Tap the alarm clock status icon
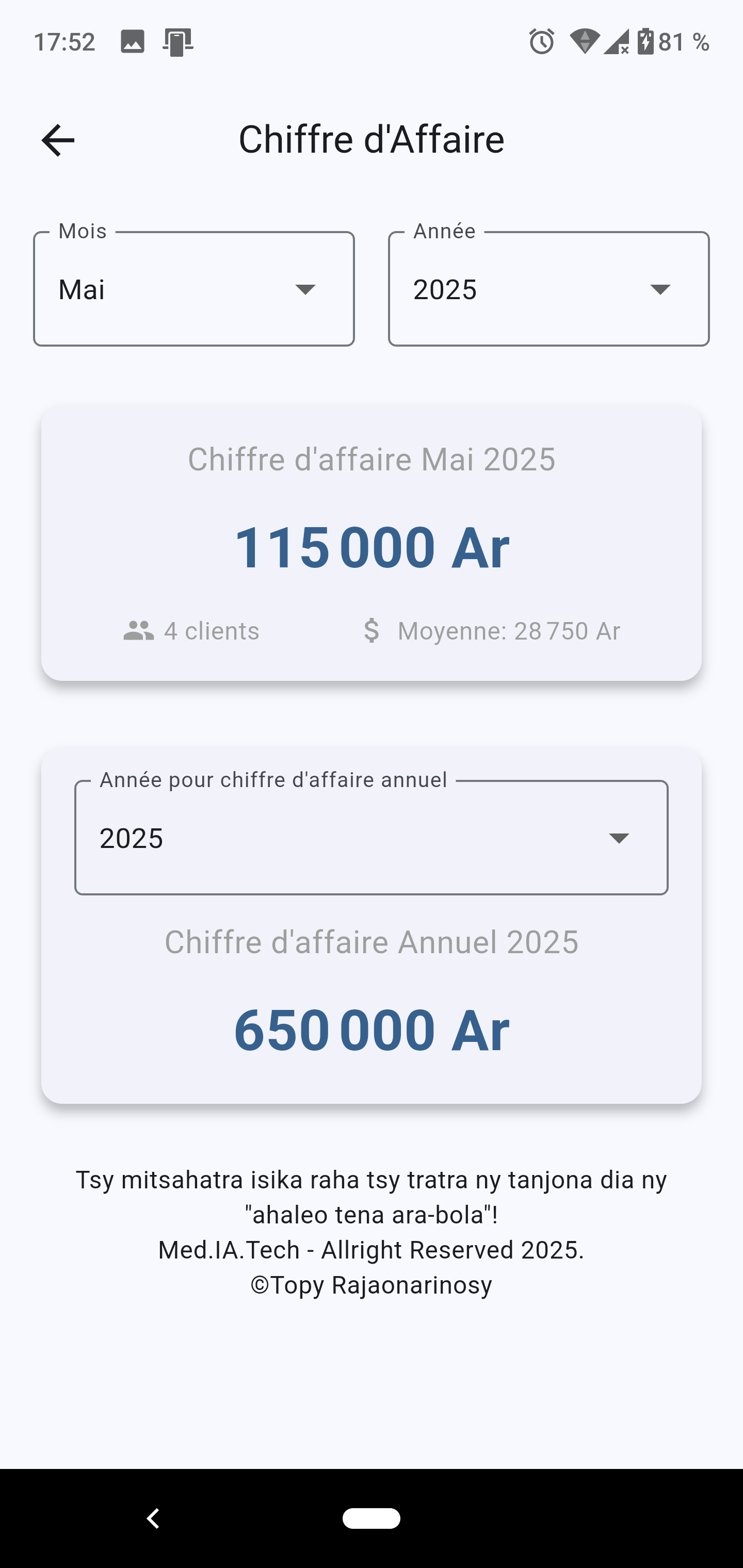Image resolution: width=743 pixels, height=1568 pixels. [541, 42]
